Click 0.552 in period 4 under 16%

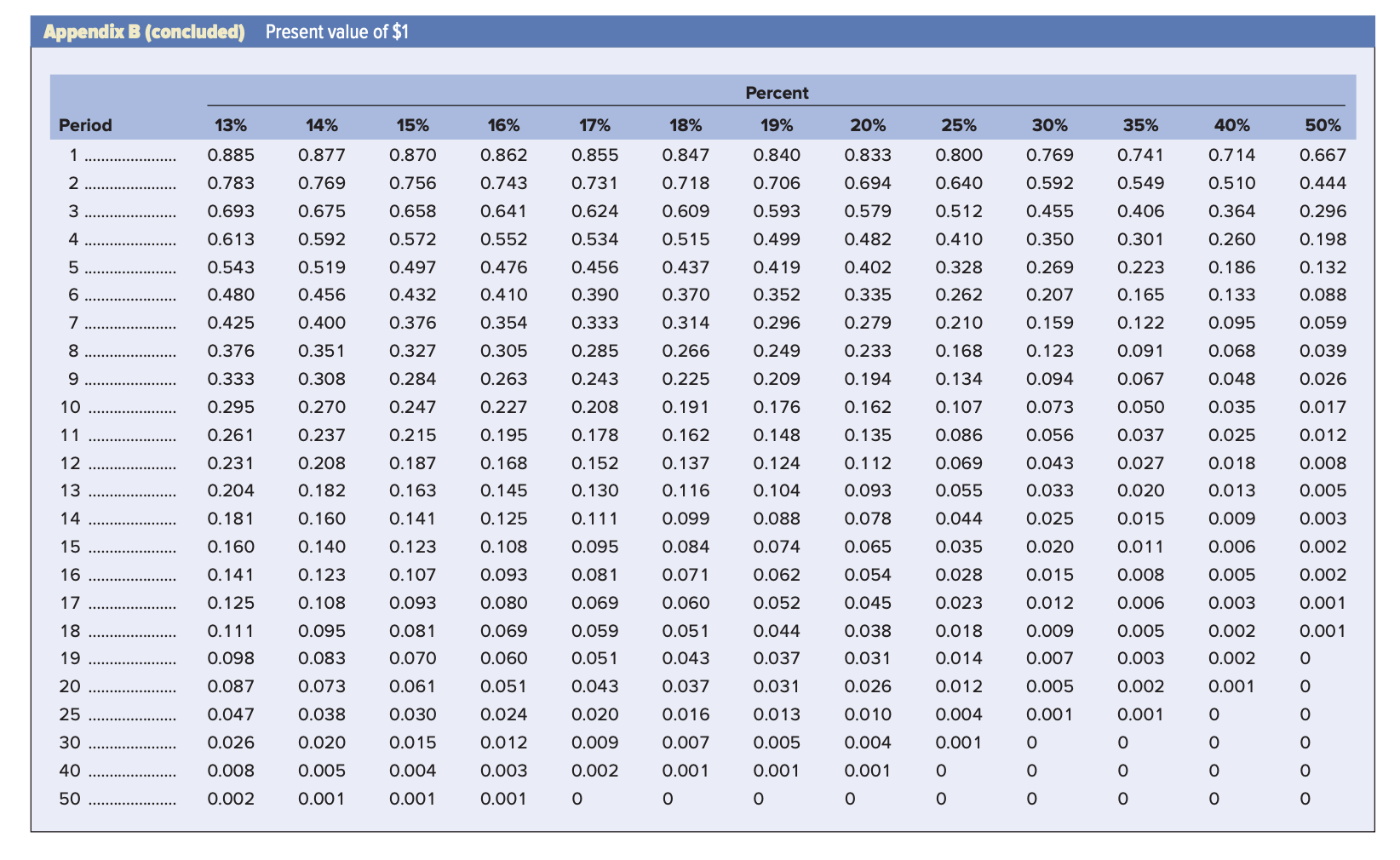[504, 239]
